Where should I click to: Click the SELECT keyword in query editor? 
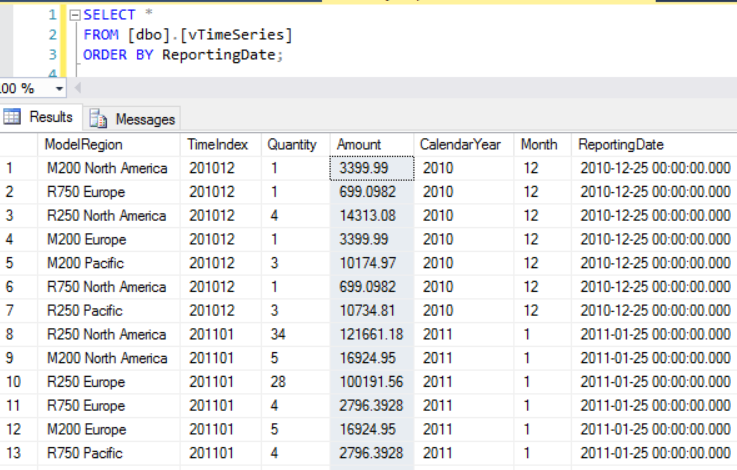coord(110,15)
